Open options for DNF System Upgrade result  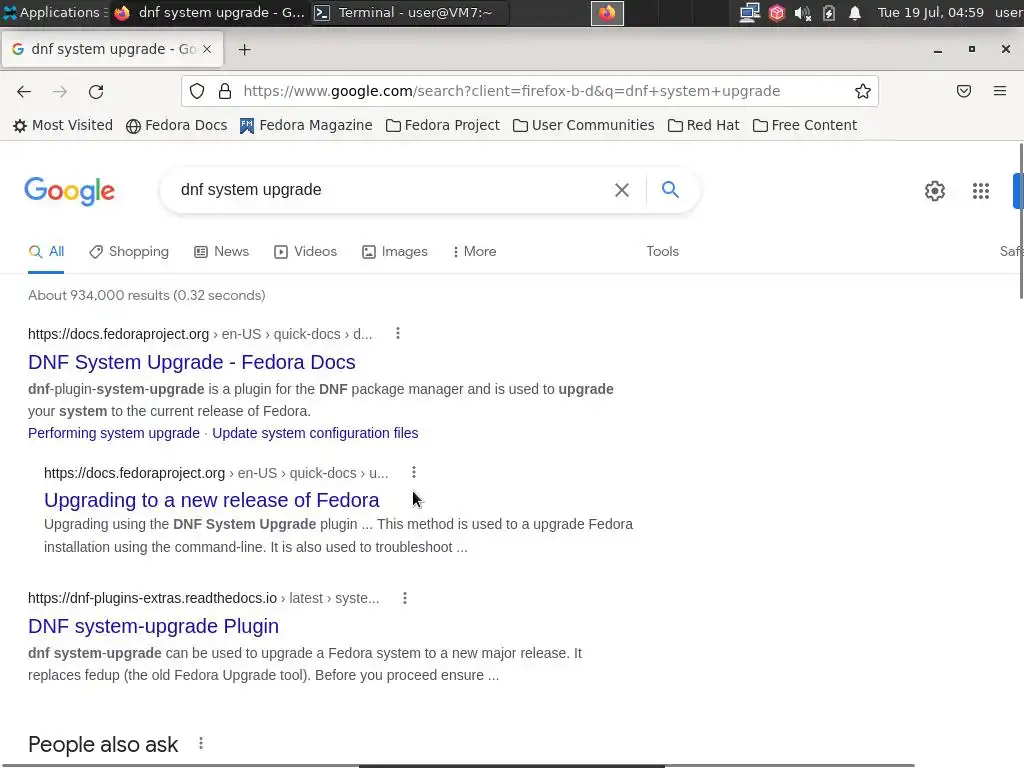[398, 334]
